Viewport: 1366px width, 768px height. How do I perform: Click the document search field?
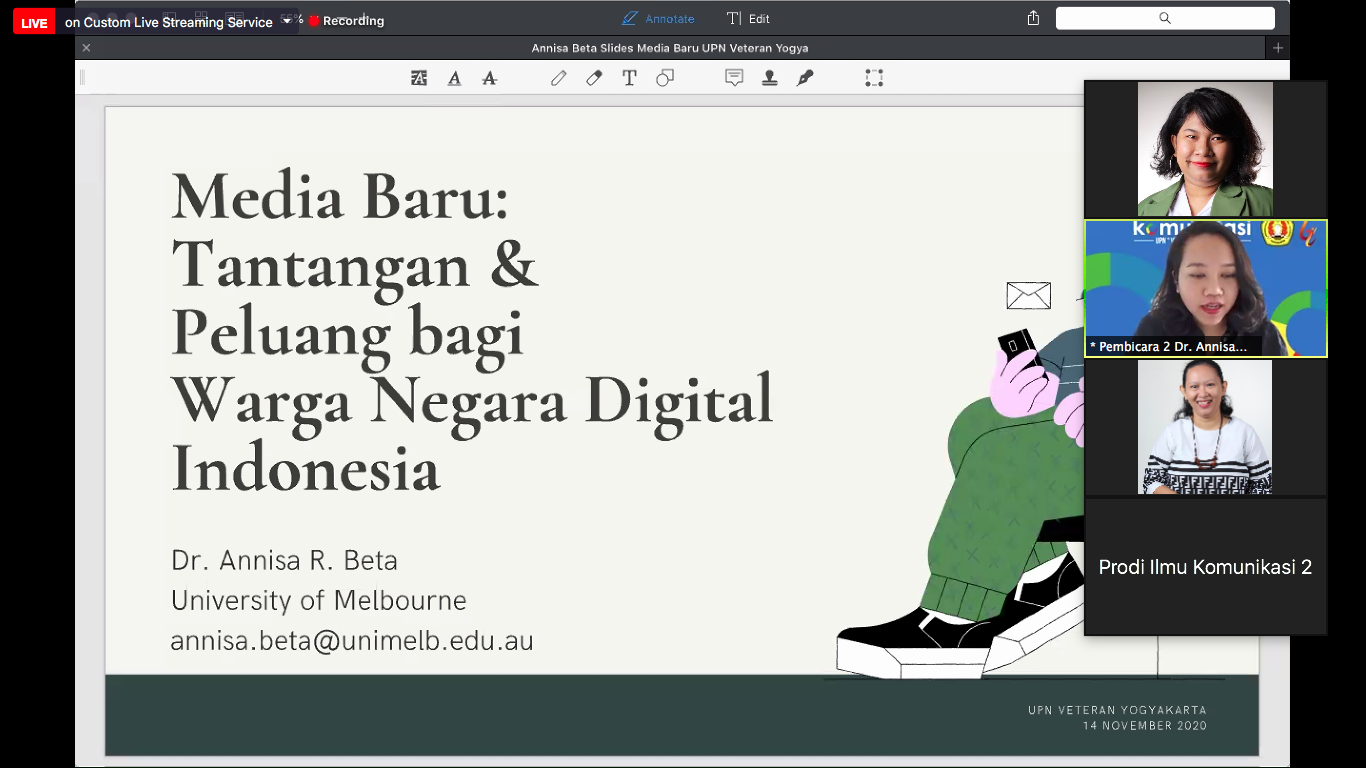(1165, 18)
